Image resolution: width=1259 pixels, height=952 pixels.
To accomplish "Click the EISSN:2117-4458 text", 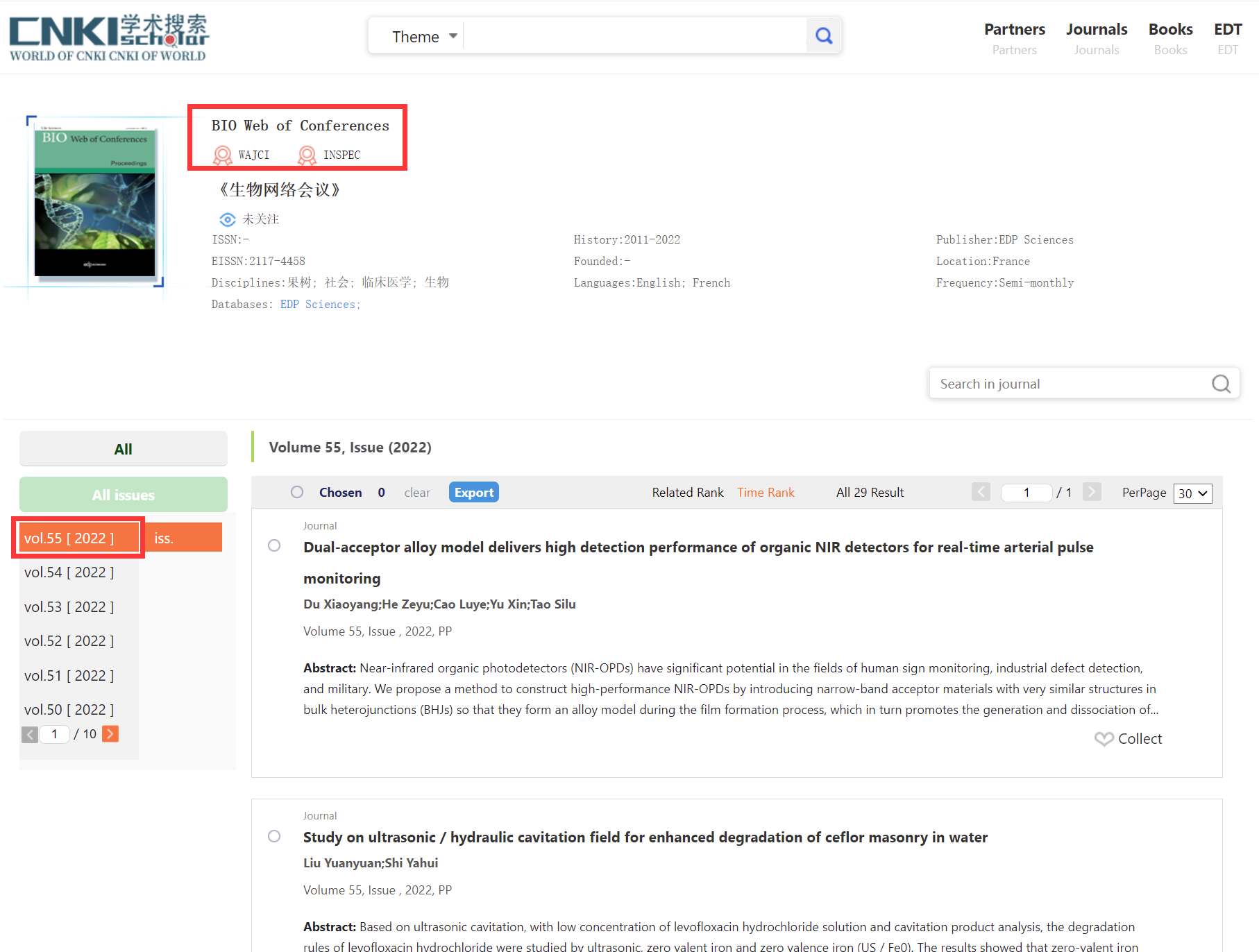I will (258, 262).
